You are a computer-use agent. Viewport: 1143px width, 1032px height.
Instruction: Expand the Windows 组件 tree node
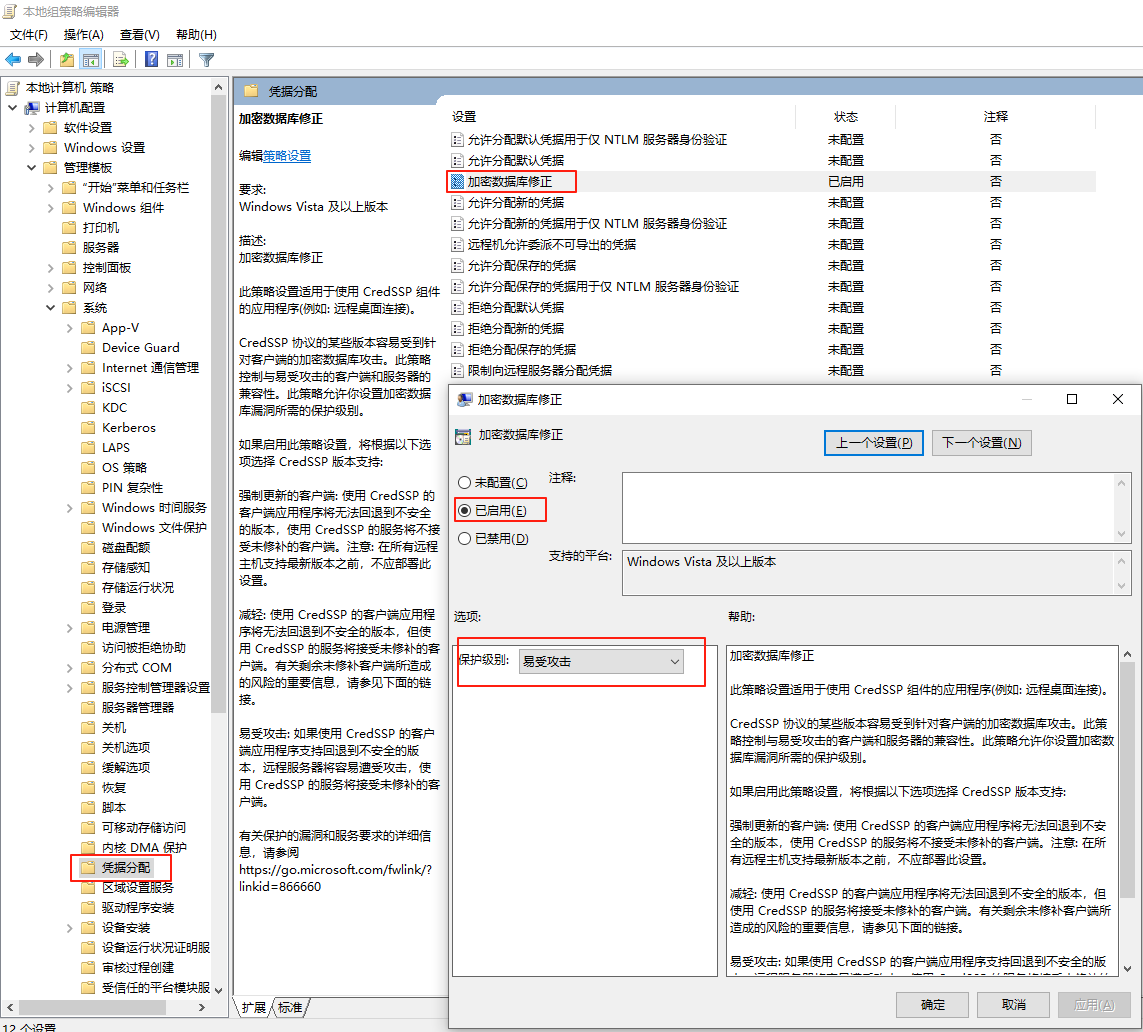click(51, 208)
